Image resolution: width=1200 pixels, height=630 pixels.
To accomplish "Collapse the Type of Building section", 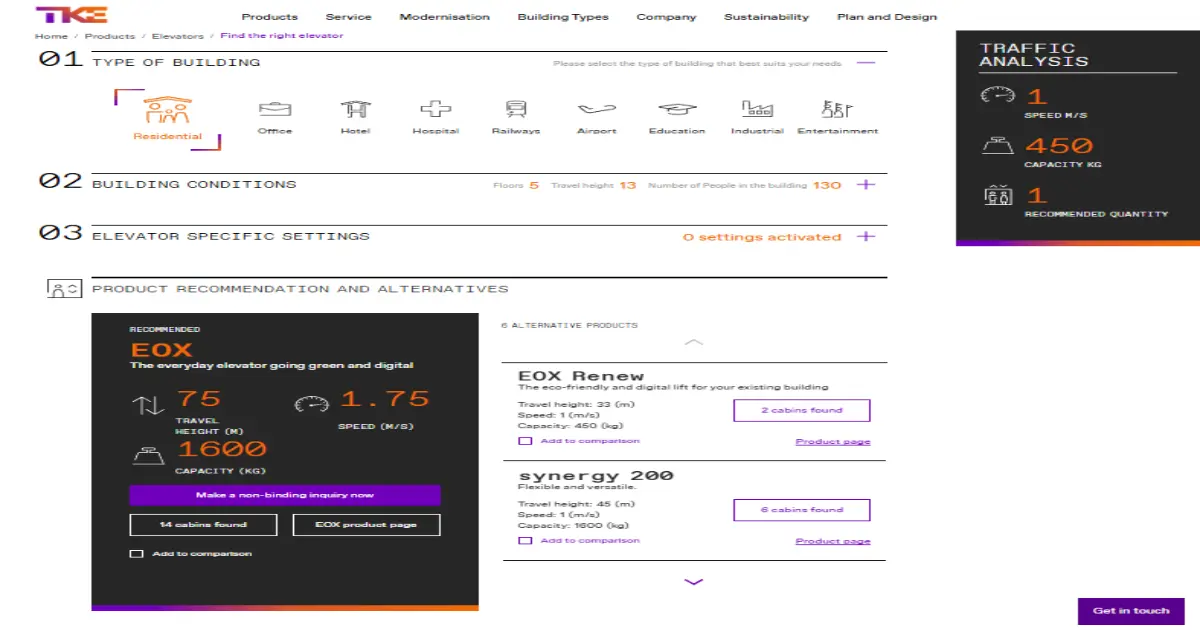I will click(x=866, y=62).
